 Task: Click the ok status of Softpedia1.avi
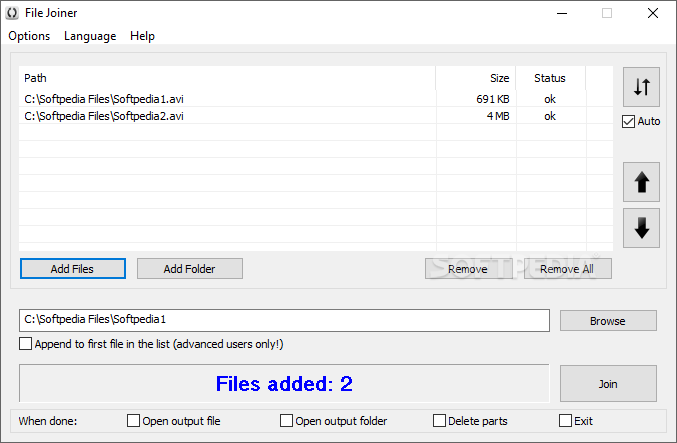point(550,99)
